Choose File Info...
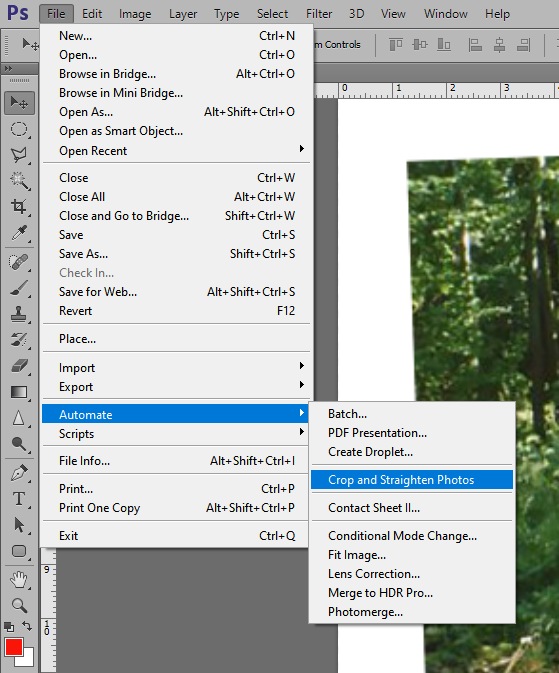This screenshot has width=559, height=673. point(176,461)
